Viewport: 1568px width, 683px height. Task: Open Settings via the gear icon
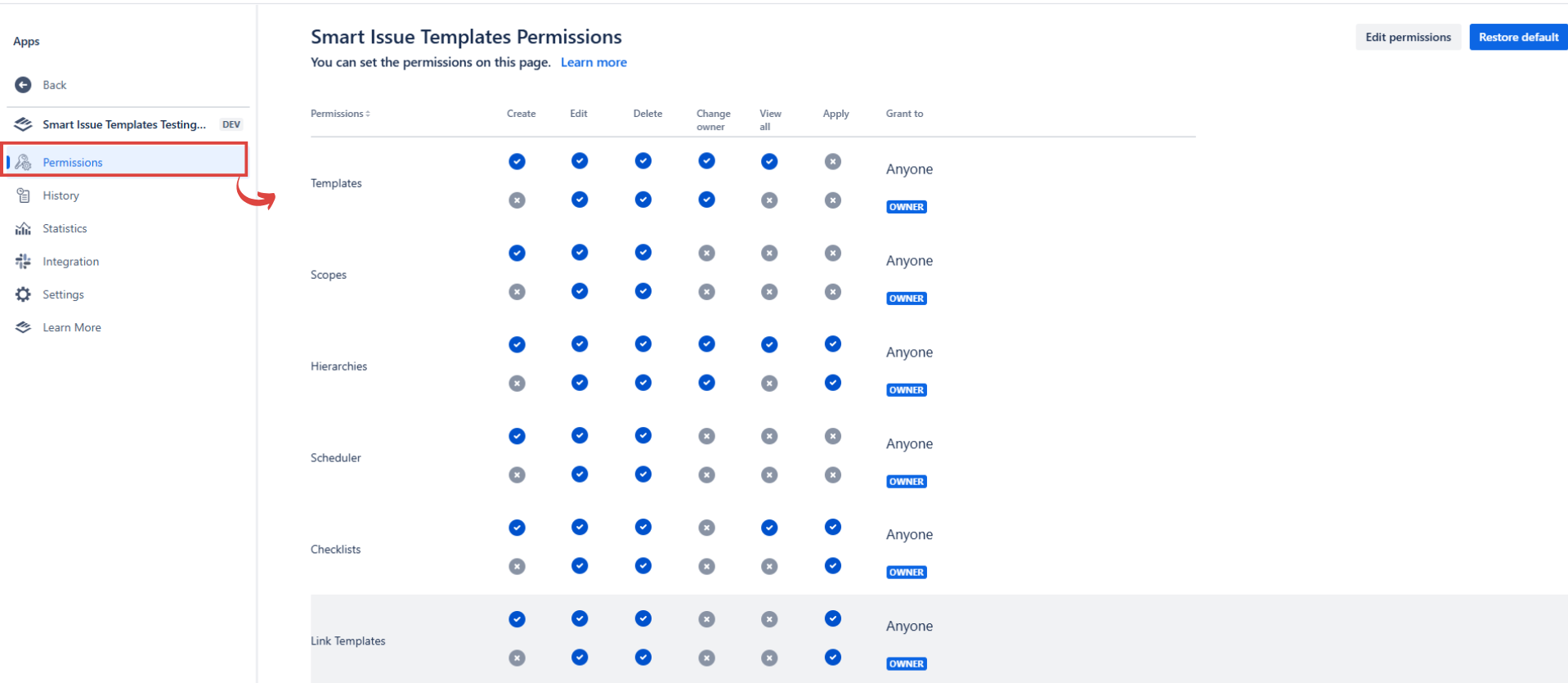click(x=24, y=294)
